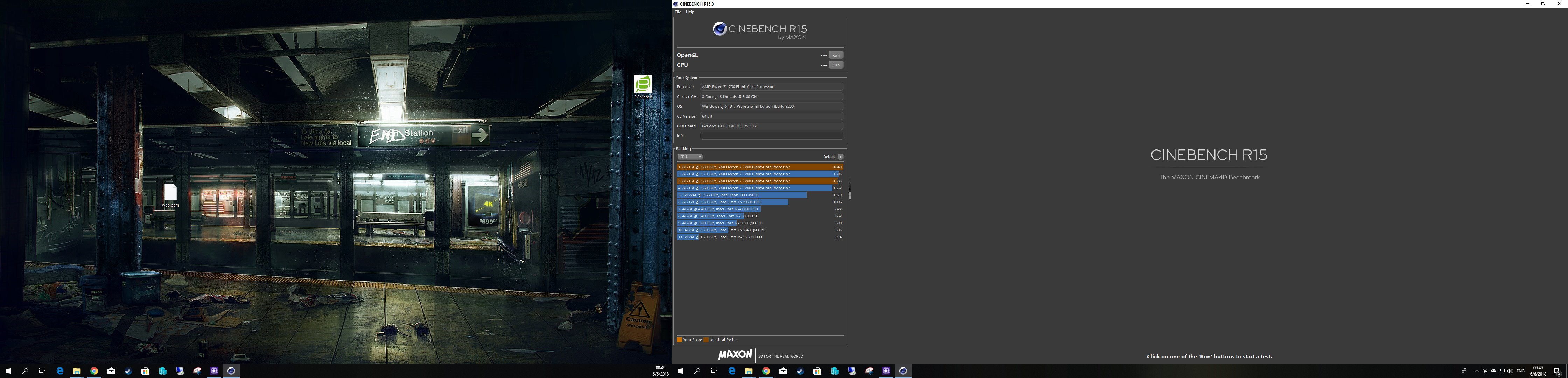The image size is (1568, 378).
Task: Select the Intel Core i7-3840QM ranking row
Action: pyautogui.click(x=759, y=230)
